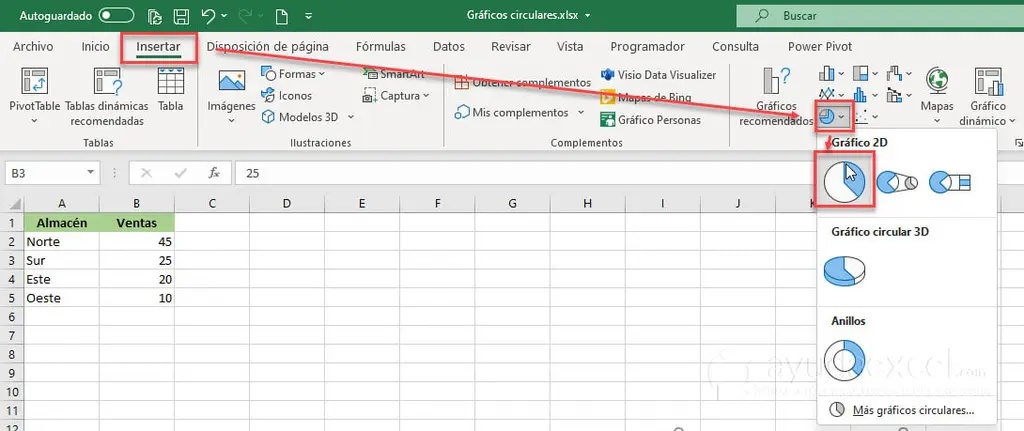
Task: Open Gráficos recomendados
Action: tap(776, 98)
